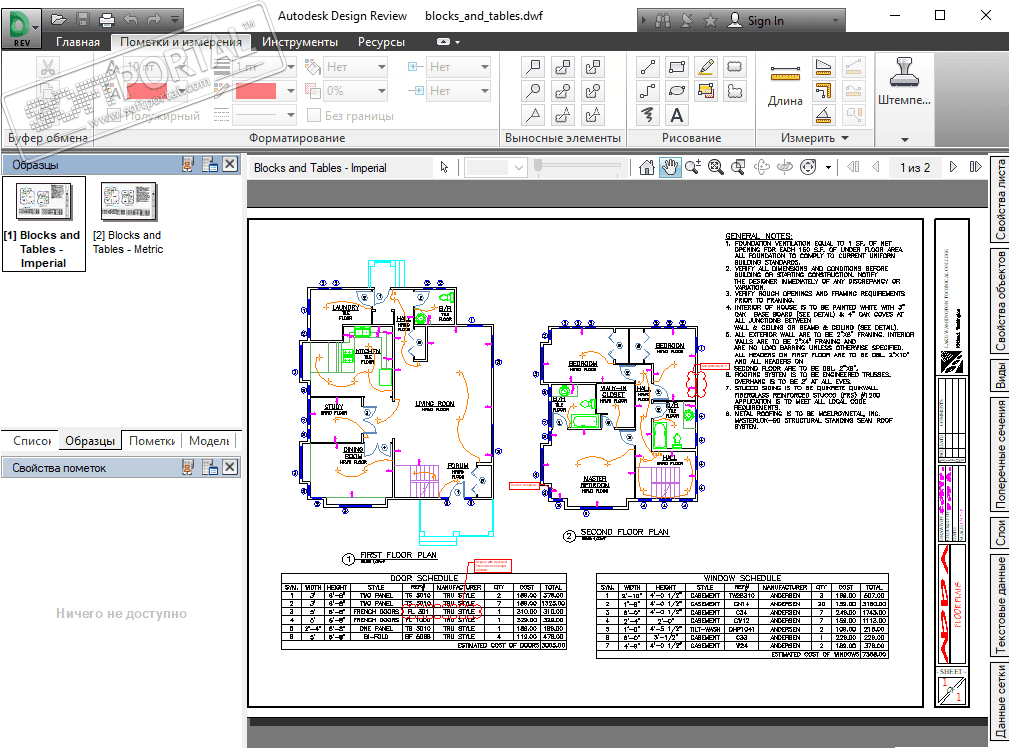Viewport: 1010px width, 749px height.
Task: Open the Слои side panel
Action: point(1000,533)
